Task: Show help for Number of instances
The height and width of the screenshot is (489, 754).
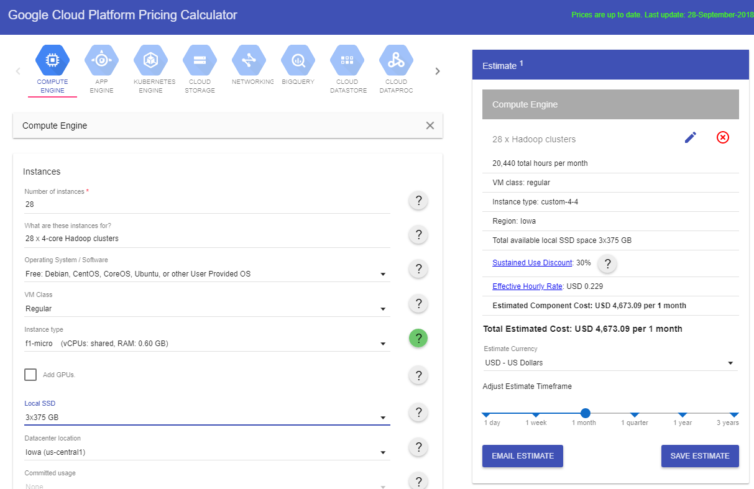Action: click(x=419, y=201)
